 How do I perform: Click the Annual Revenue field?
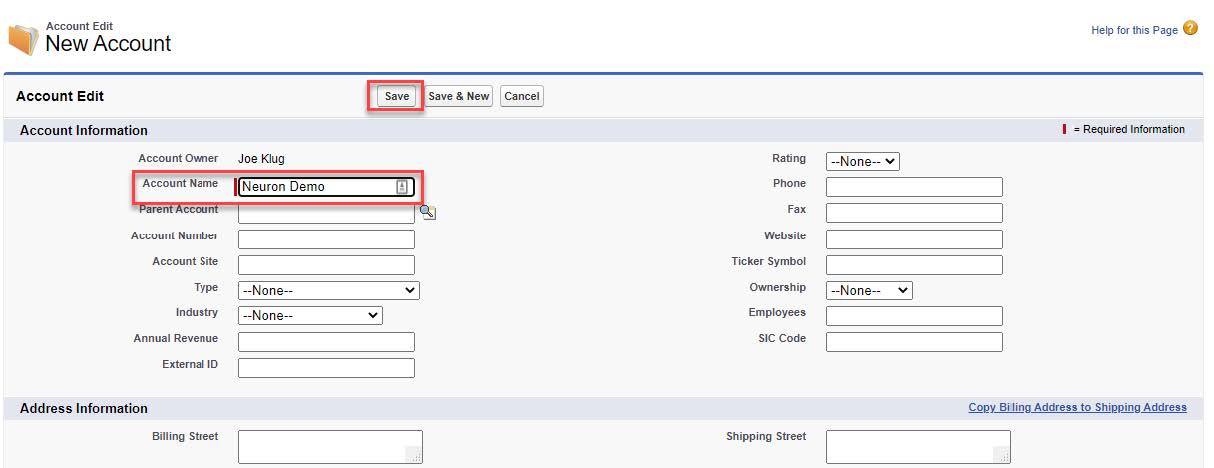click(x=326, y=342)
